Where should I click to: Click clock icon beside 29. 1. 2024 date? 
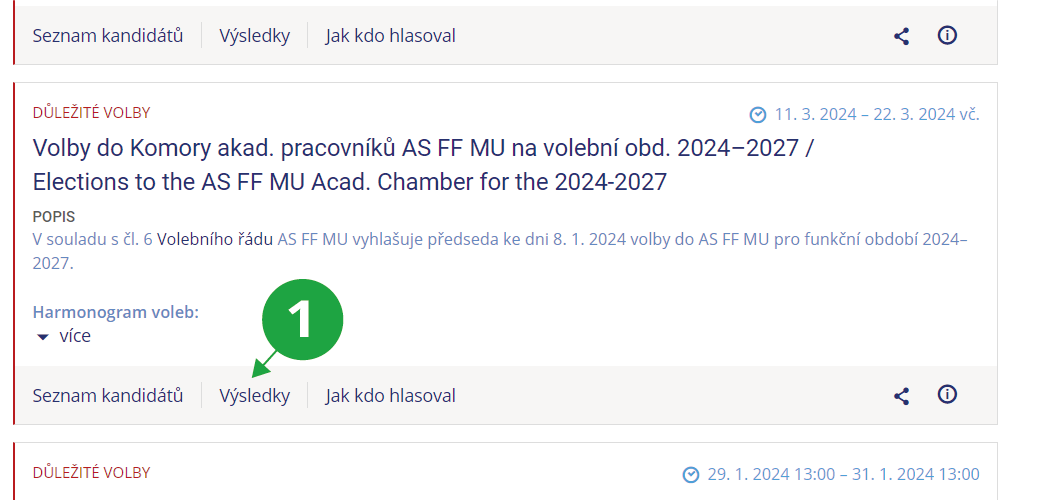click(690, 474)
